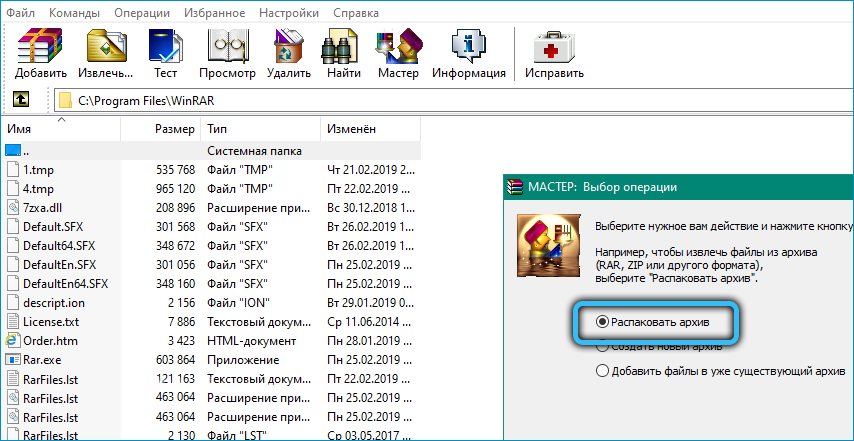Viewport: 854px width, 441px height.
Task: Click the size value 7 886
Action: click(x=180, y=322)
